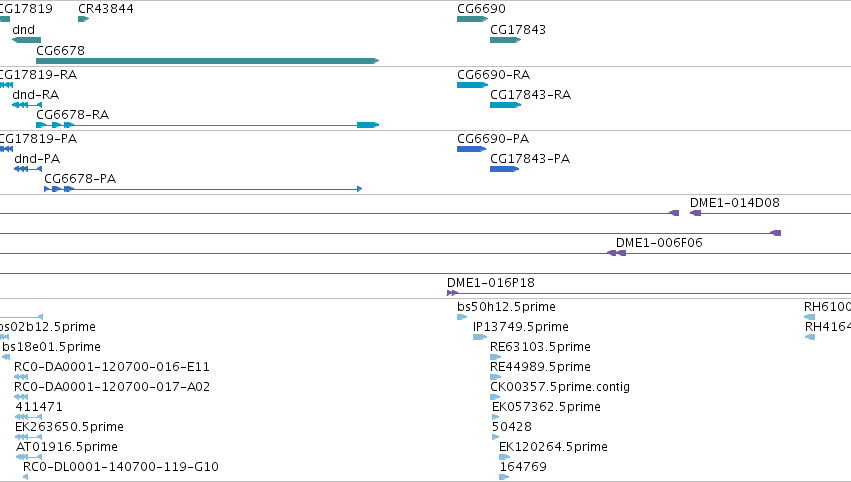Viewport: 851px width, 482px height.
Task: Click the EK120264.5prime EST label
Action: pos(553,447)
